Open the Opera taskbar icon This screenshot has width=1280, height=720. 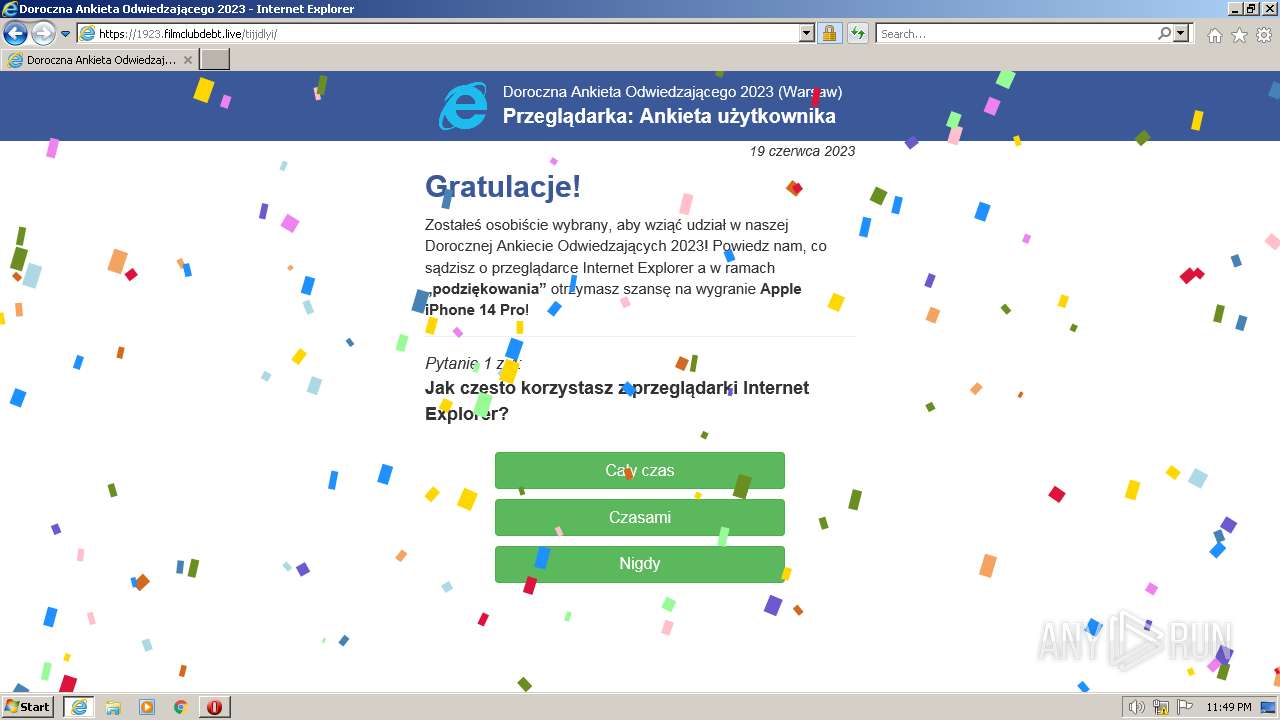click(214, 707)
